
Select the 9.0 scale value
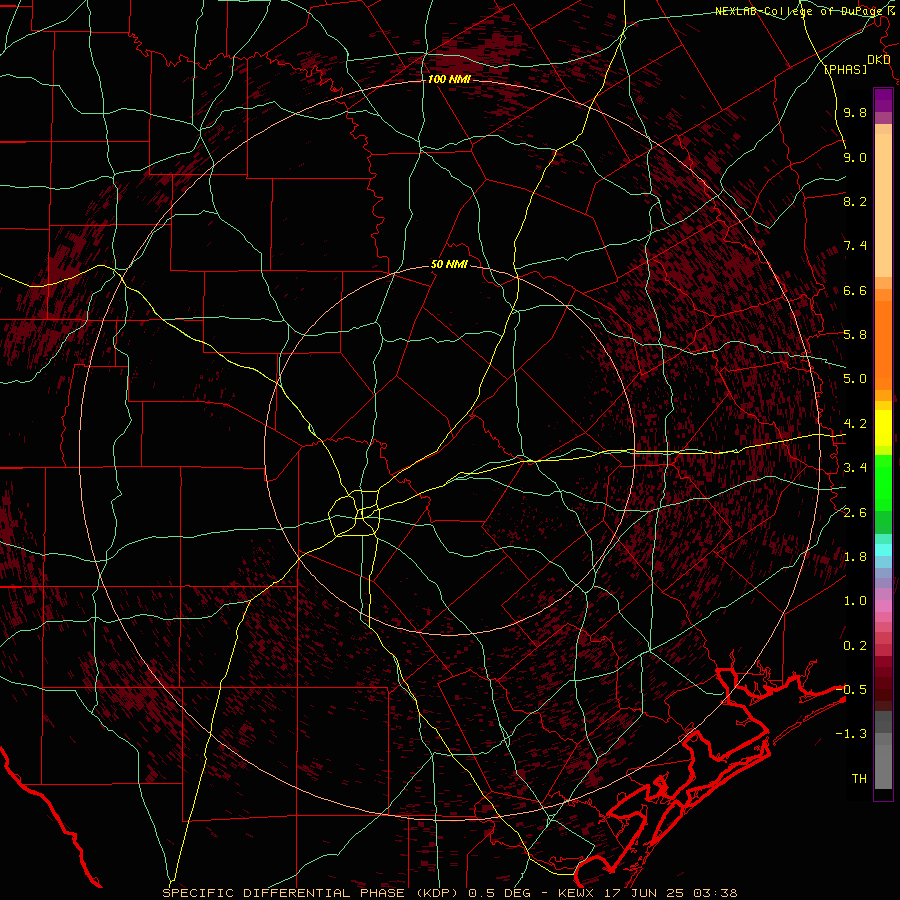[x=855, y=157]
